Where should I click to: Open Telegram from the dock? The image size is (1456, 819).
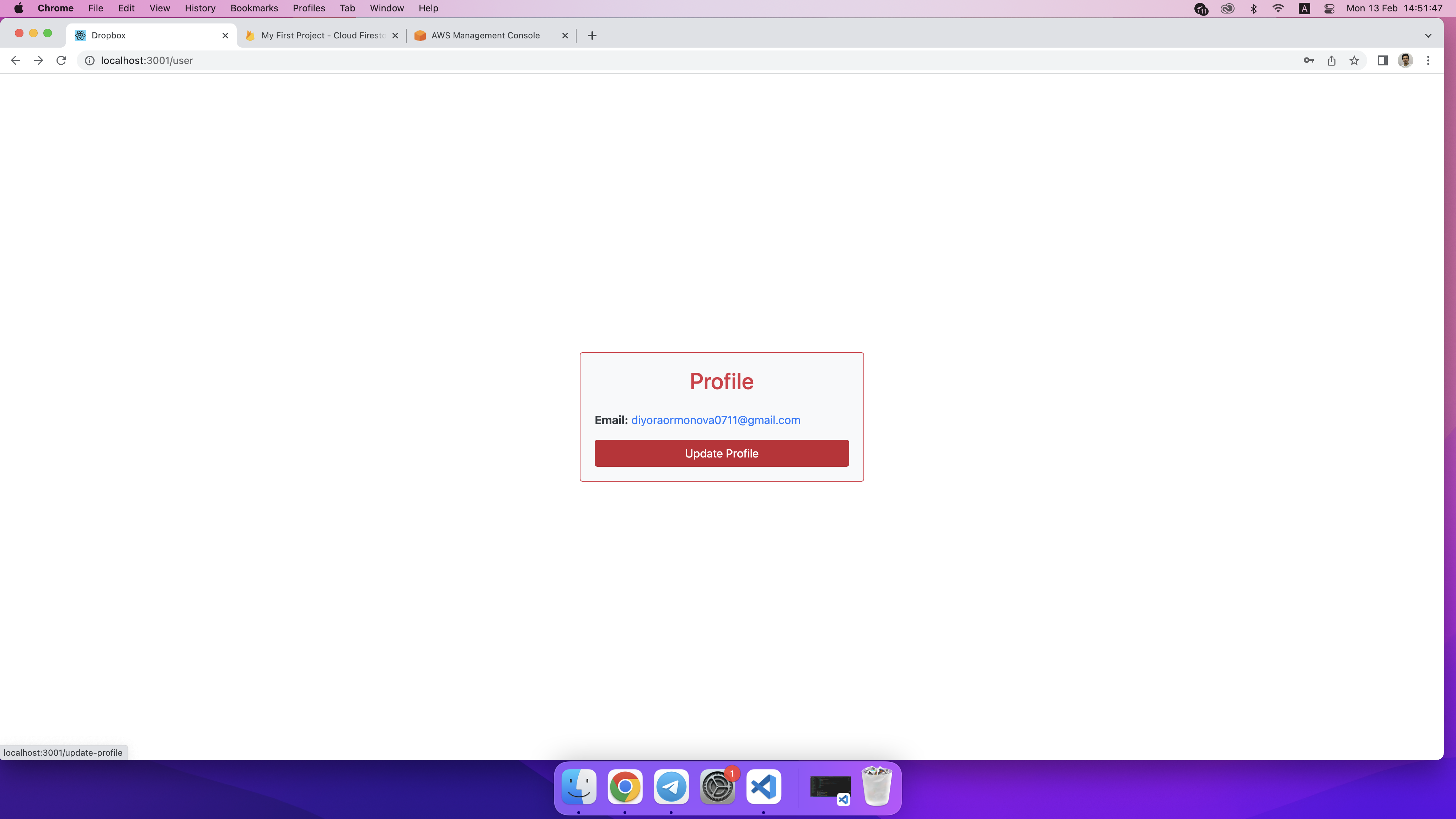(x=671, y=786)
